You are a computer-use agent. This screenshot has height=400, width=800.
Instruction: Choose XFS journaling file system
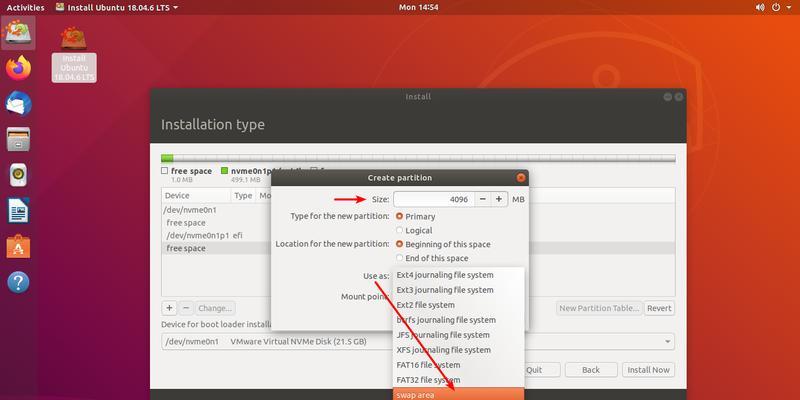pyautogui.click(x=458, y=350)
